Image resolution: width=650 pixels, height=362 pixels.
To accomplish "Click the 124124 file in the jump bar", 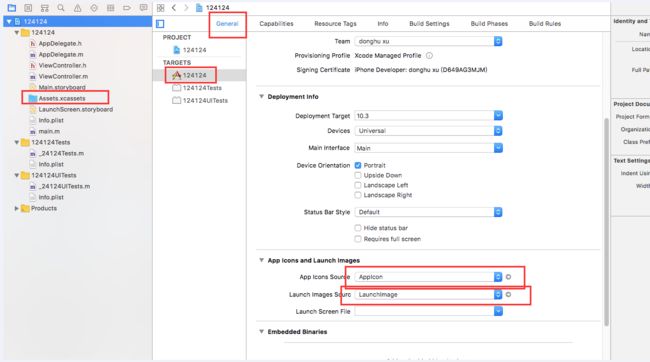I will [213, 8].
